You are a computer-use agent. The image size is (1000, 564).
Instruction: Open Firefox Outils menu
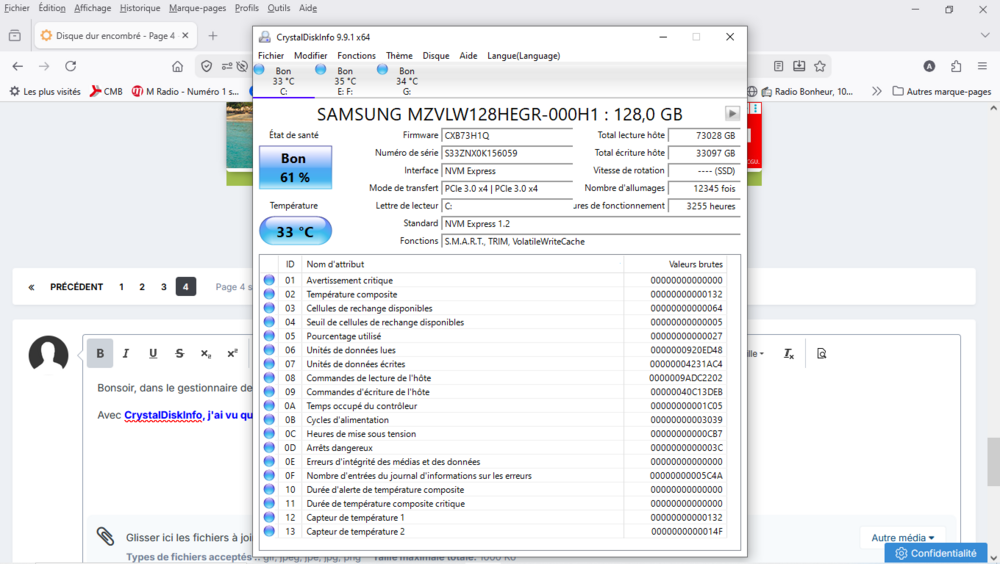tap(278, 8)
